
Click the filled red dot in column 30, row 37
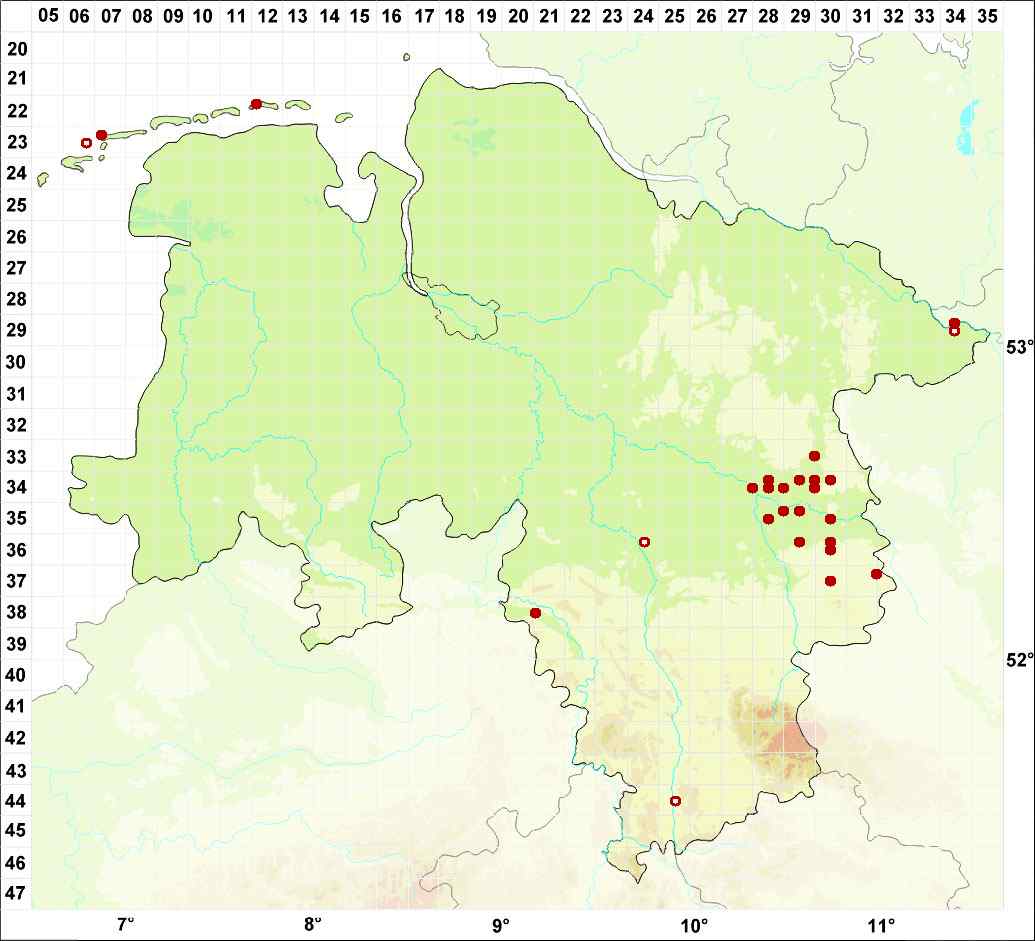click(x=830, y=581)
